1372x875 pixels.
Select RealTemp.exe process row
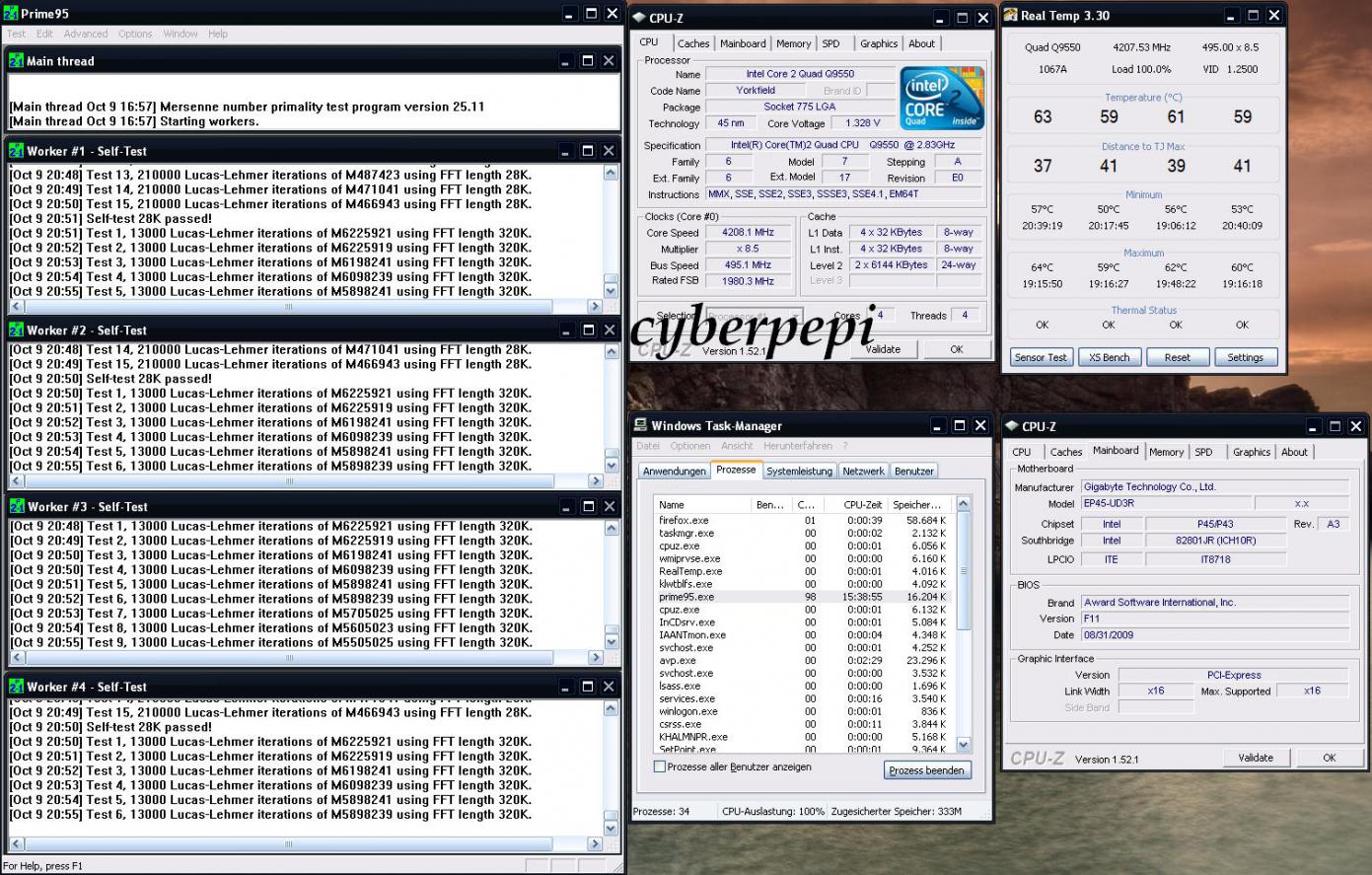(x=803, y=571)
